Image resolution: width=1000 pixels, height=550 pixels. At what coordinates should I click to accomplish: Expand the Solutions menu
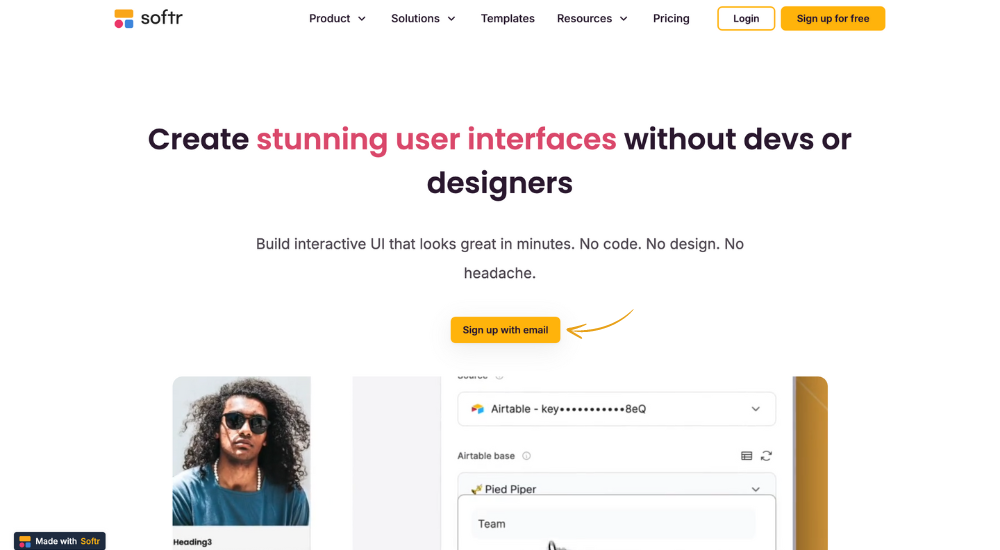click(x=423, y=19)
